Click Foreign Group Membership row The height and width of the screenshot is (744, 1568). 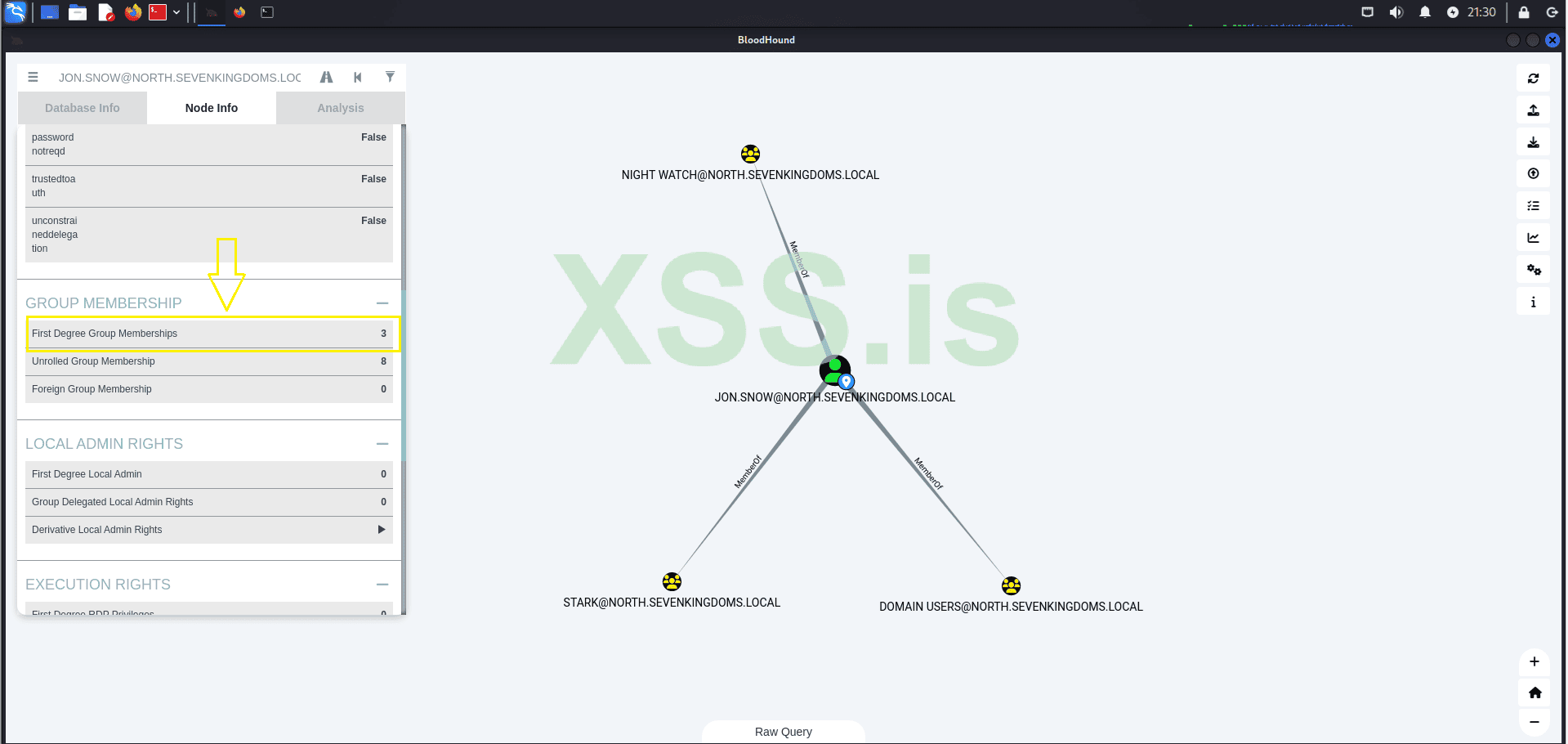coord(209,389)
